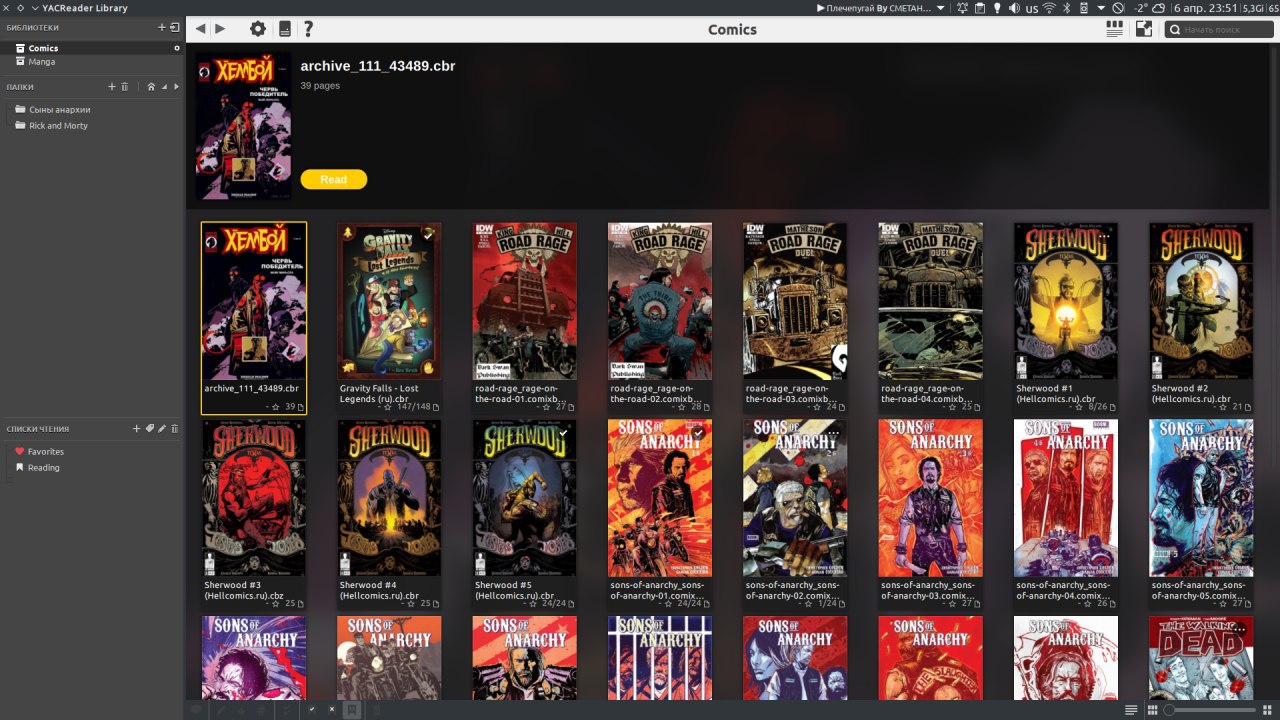
Task: Go to root folder home icon
Action: click(x=151, y=87)
